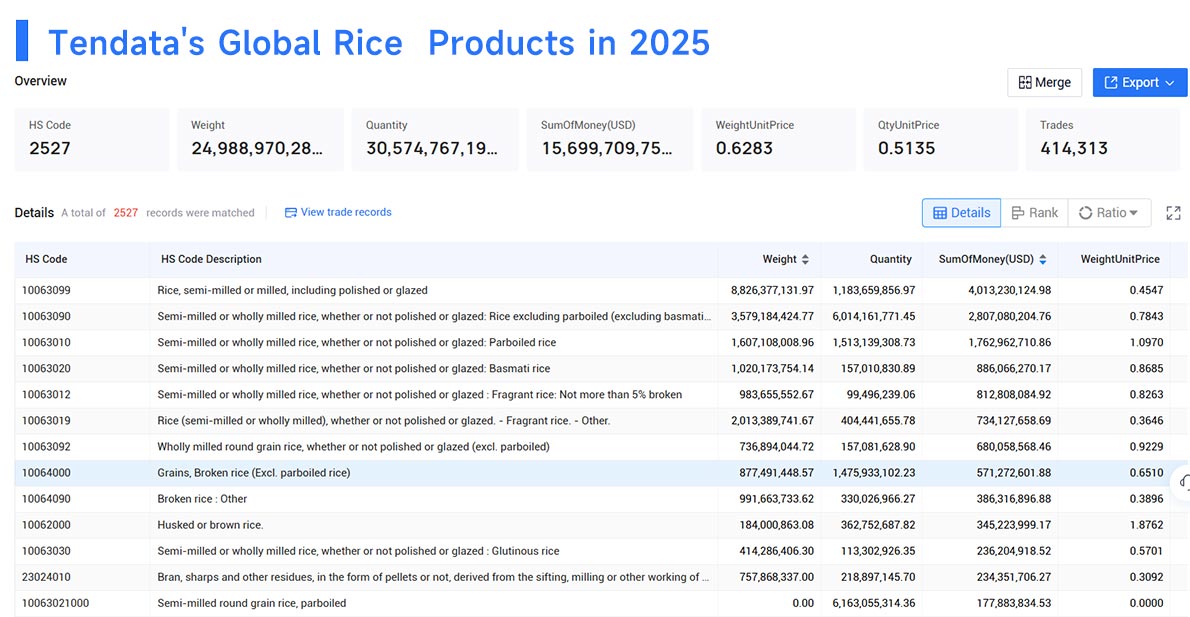
Task: Click 'Broken rice : Other' description
Action: tap(202, 499)
